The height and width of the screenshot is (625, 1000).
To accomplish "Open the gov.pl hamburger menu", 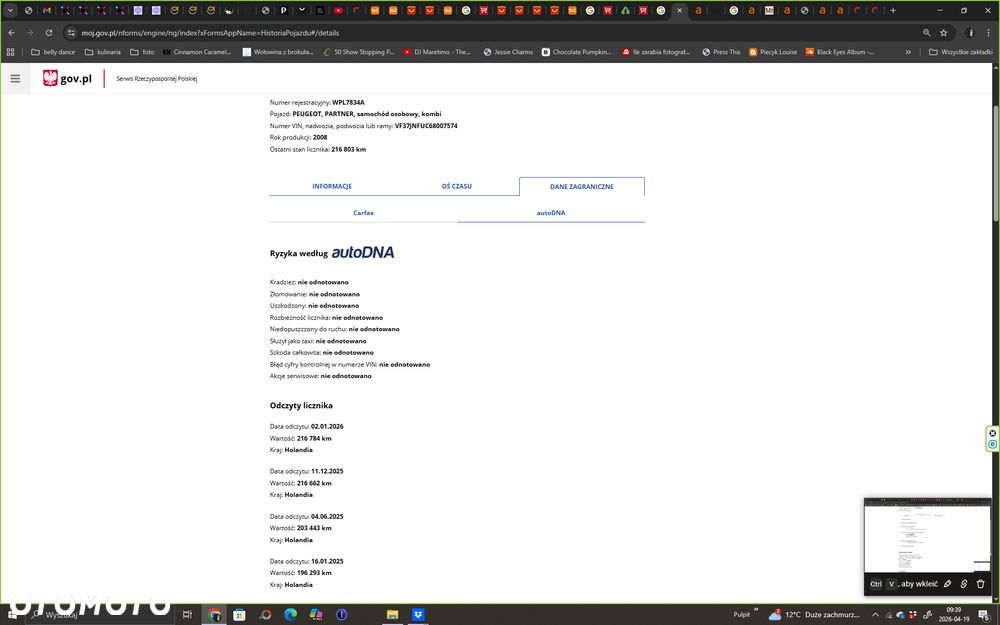I will [15, 78].
